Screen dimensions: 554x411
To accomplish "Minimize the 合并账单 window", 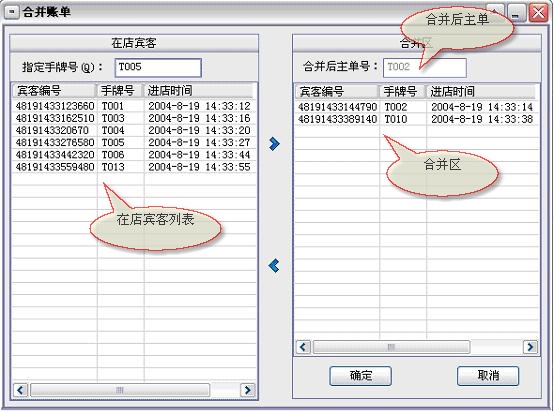I will (x=516, y=13).
